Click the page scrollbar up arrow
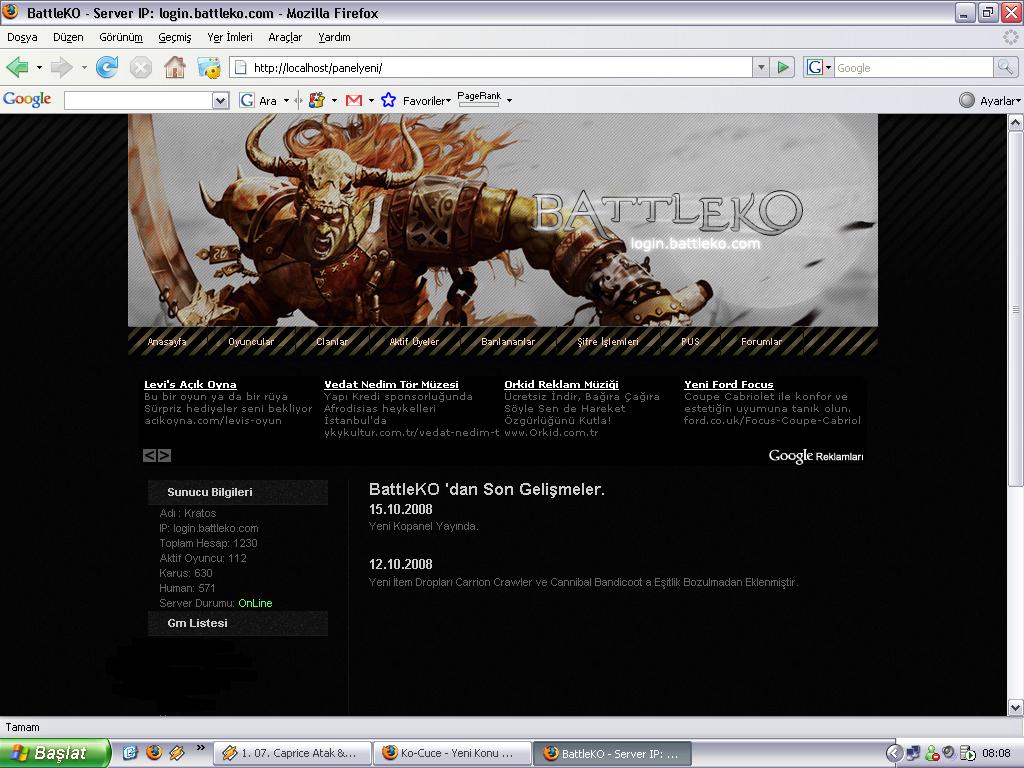Image resolution: width=1024 pixels, height=768 pixels. 1016,122
